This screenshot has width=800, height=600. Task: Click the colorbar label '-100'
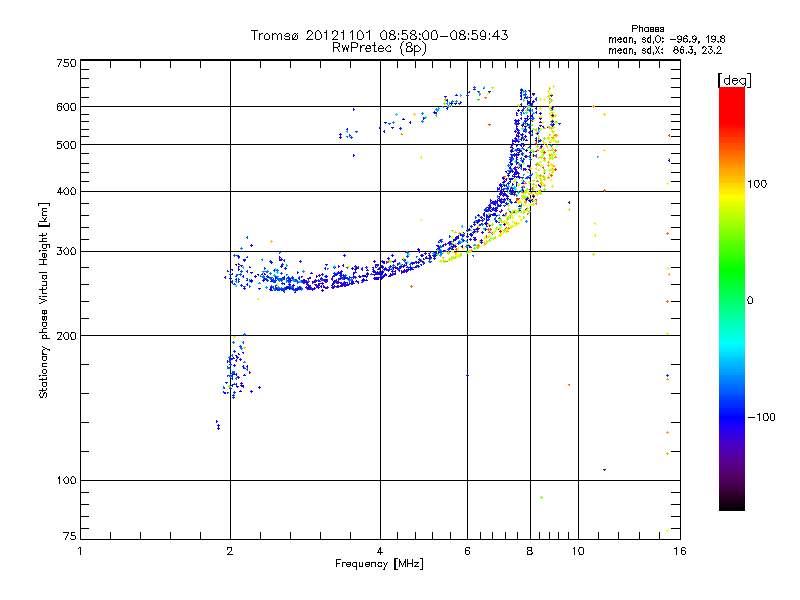(x=761, y=417)
